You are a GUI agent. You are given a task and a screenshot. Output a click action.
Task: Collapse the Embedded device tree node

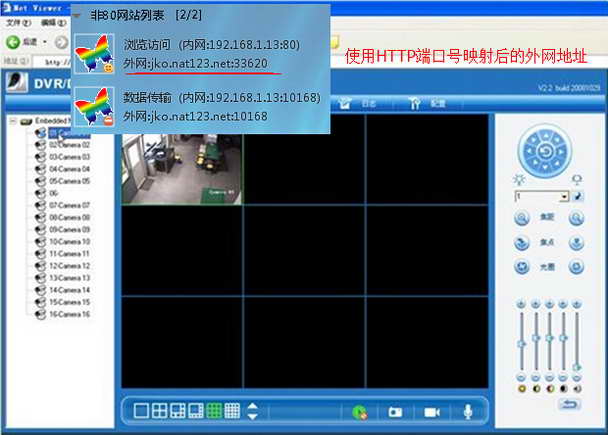(x=12, y=121)
